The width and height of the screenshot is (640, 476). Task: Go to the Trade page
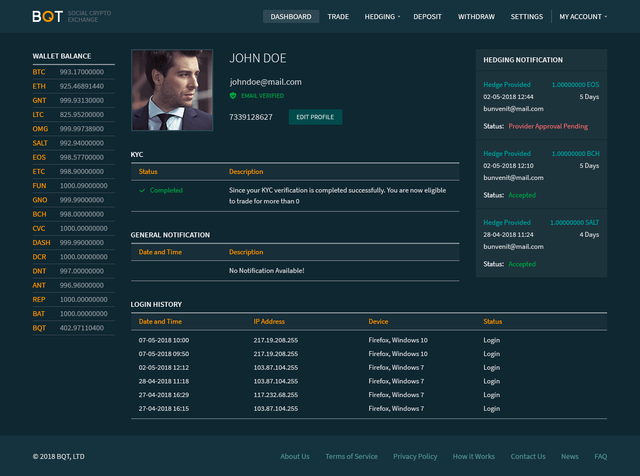point(338,16)
